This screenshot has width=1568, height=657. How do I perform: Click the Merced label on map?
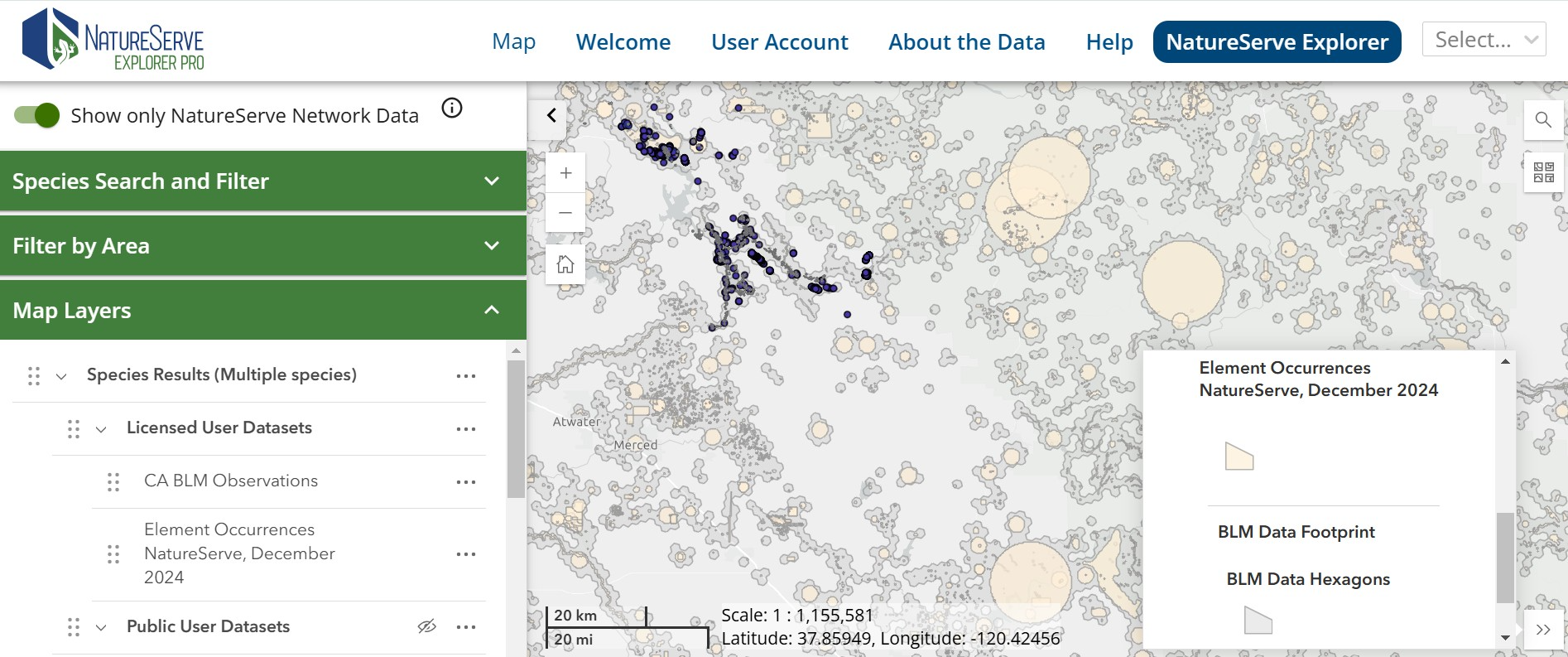(x=636, y=445)
